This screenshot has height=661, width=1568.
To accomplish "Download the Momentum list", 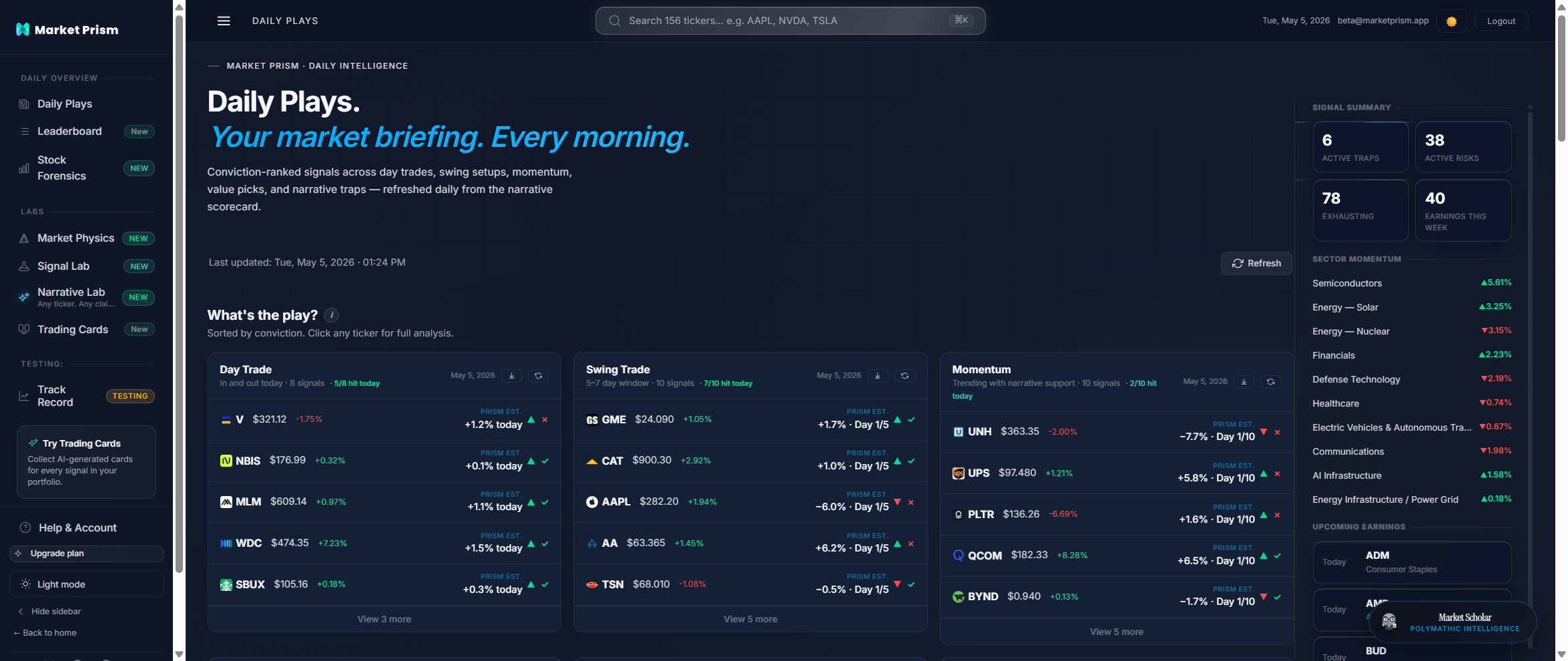I will pos(1244,382).
